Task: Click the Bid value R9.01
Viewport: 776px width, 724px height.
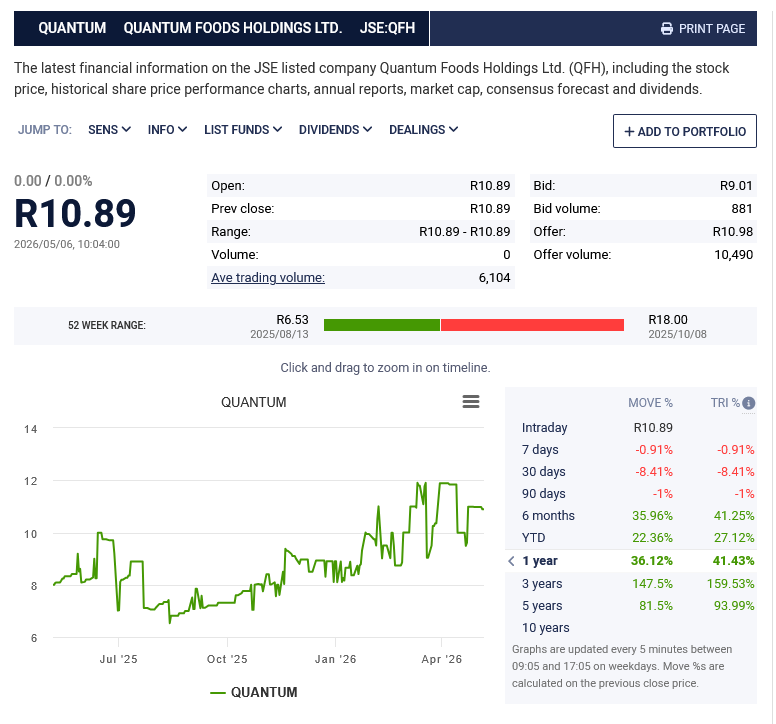Action: pos(736,186)
